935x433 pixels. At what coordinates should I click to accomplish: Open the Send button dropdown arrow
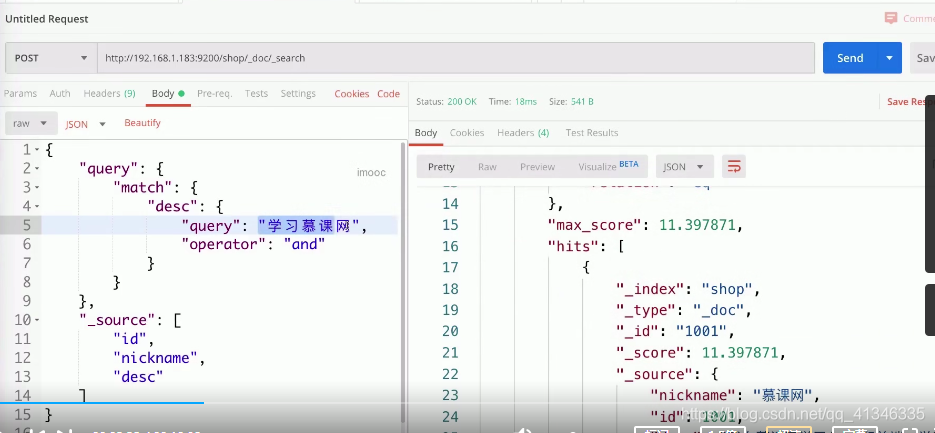tap(889, 58)
